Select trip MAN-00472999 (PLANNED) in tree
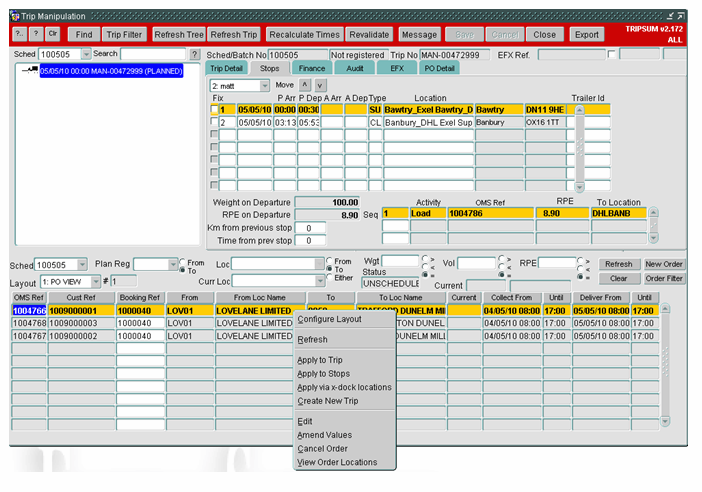This screenshot has height=492, width=702. point(111,71)
